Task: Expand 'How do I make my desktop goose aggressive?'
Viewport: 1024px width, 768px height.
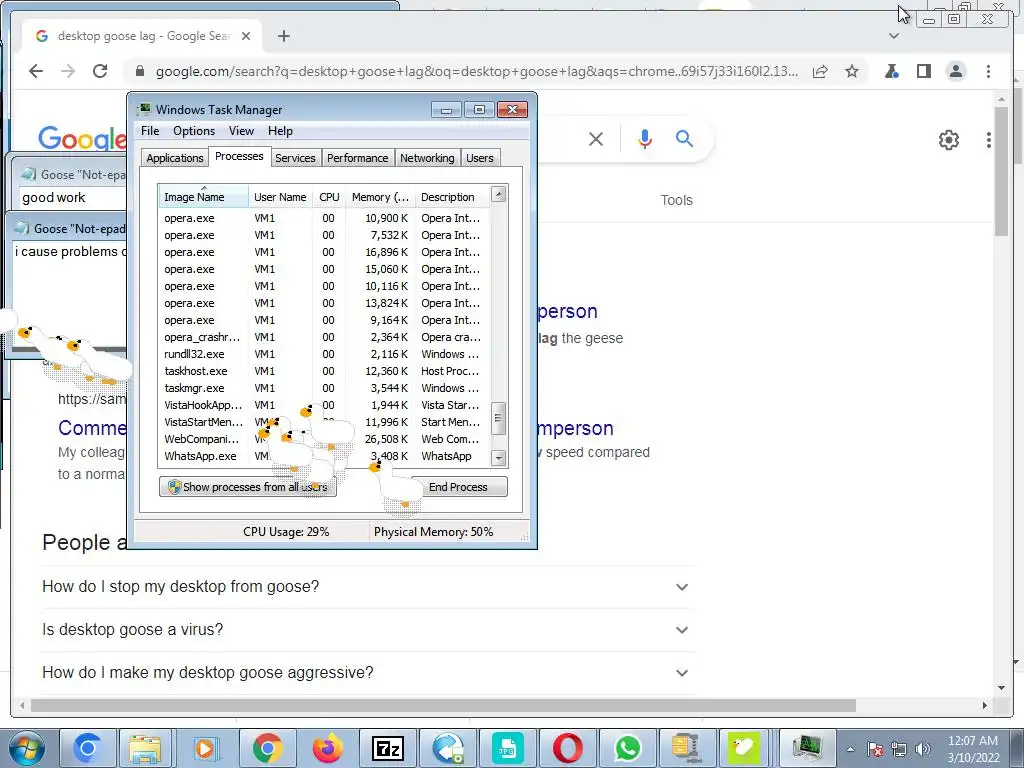Action: [x=366, y=673]
